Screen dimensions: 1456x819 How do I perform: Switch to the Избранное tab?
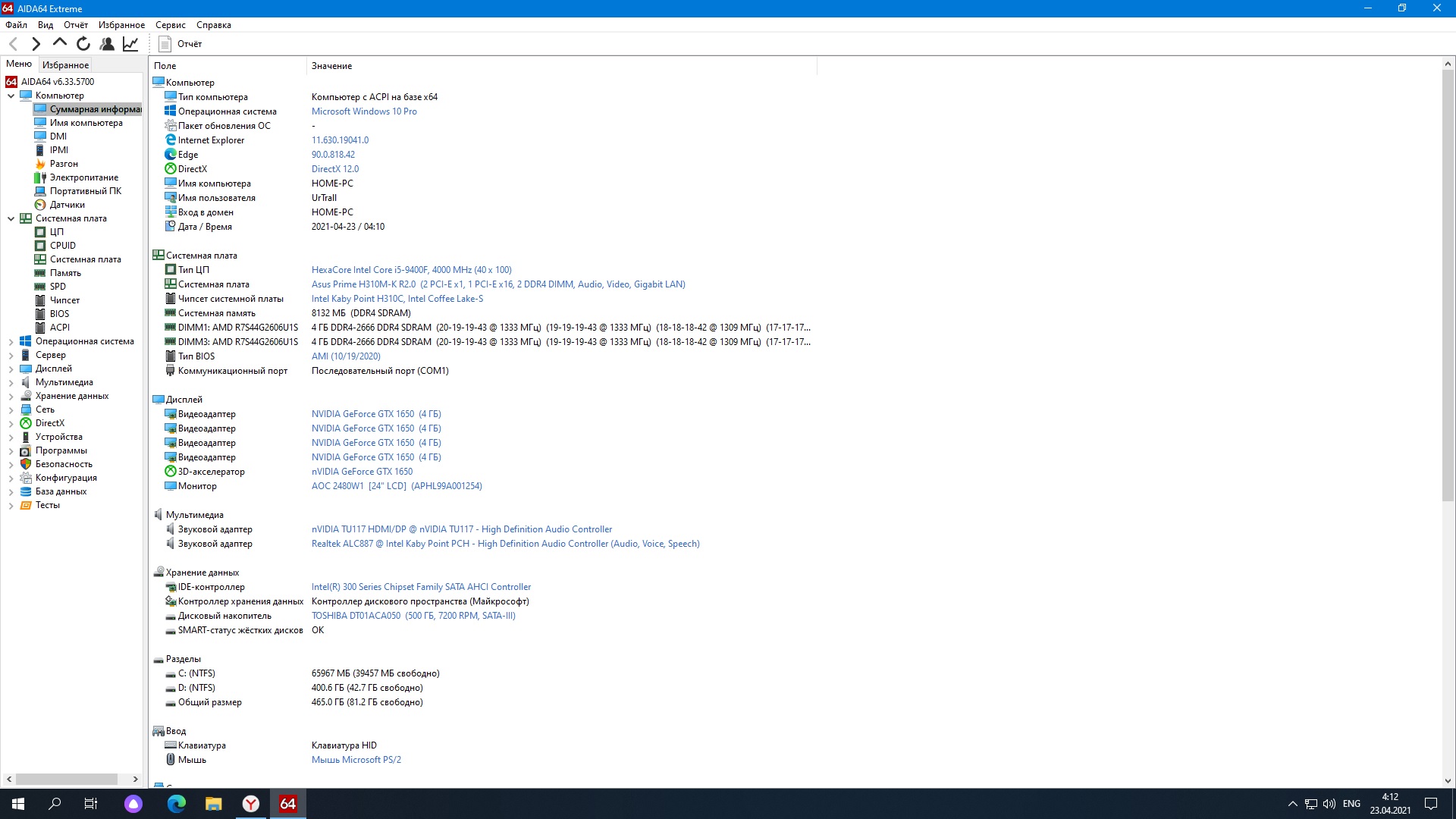(x=65, y=65)
